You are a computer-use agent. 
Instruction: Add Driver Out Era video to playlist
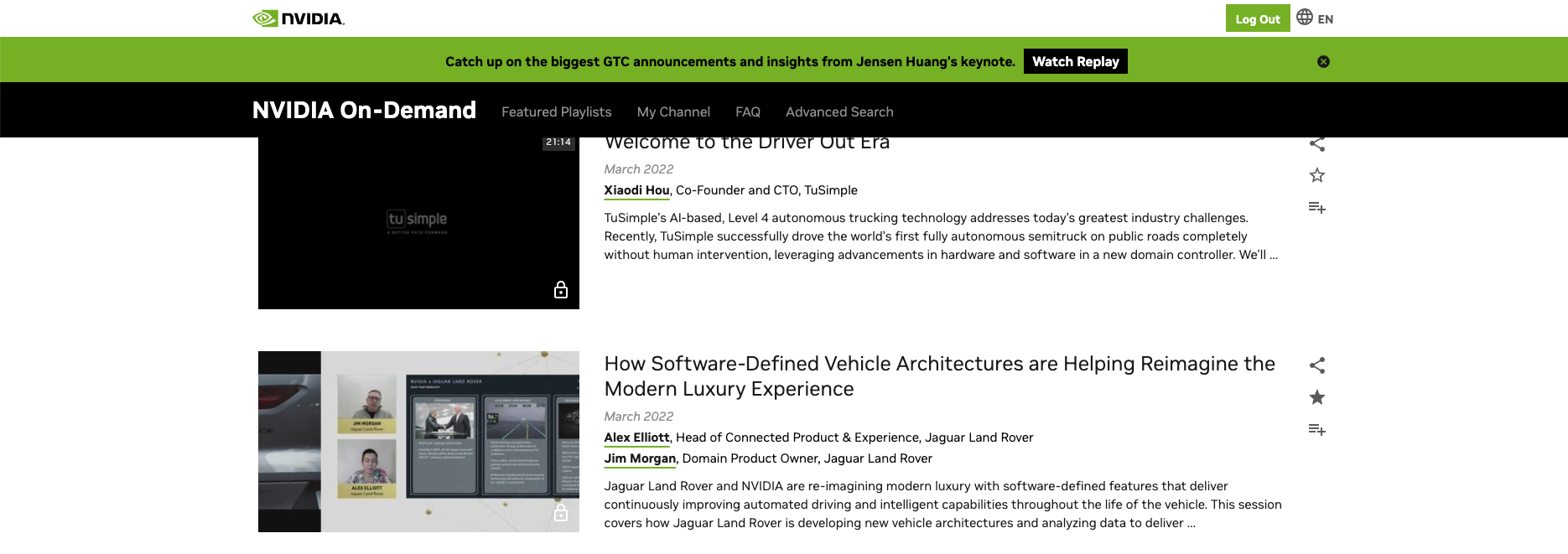1317,207
